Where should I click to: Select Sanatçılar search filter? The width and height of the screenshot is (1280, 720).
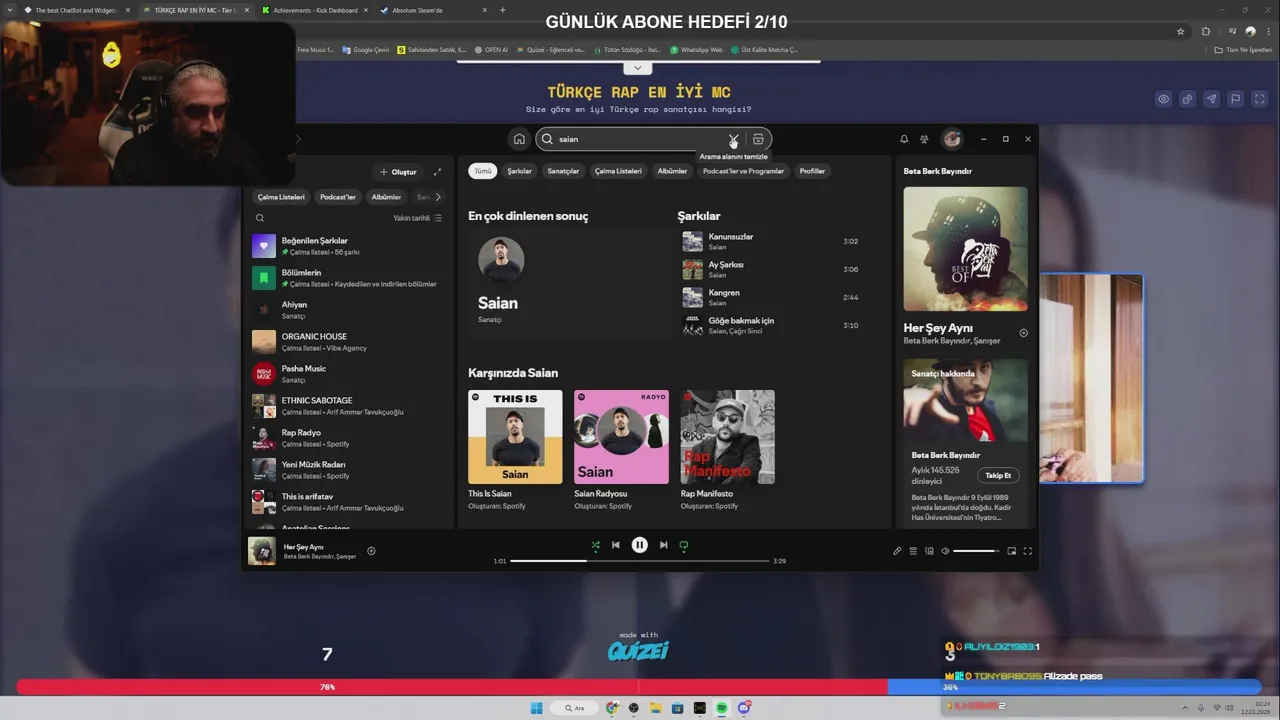[x=563, y=171]
